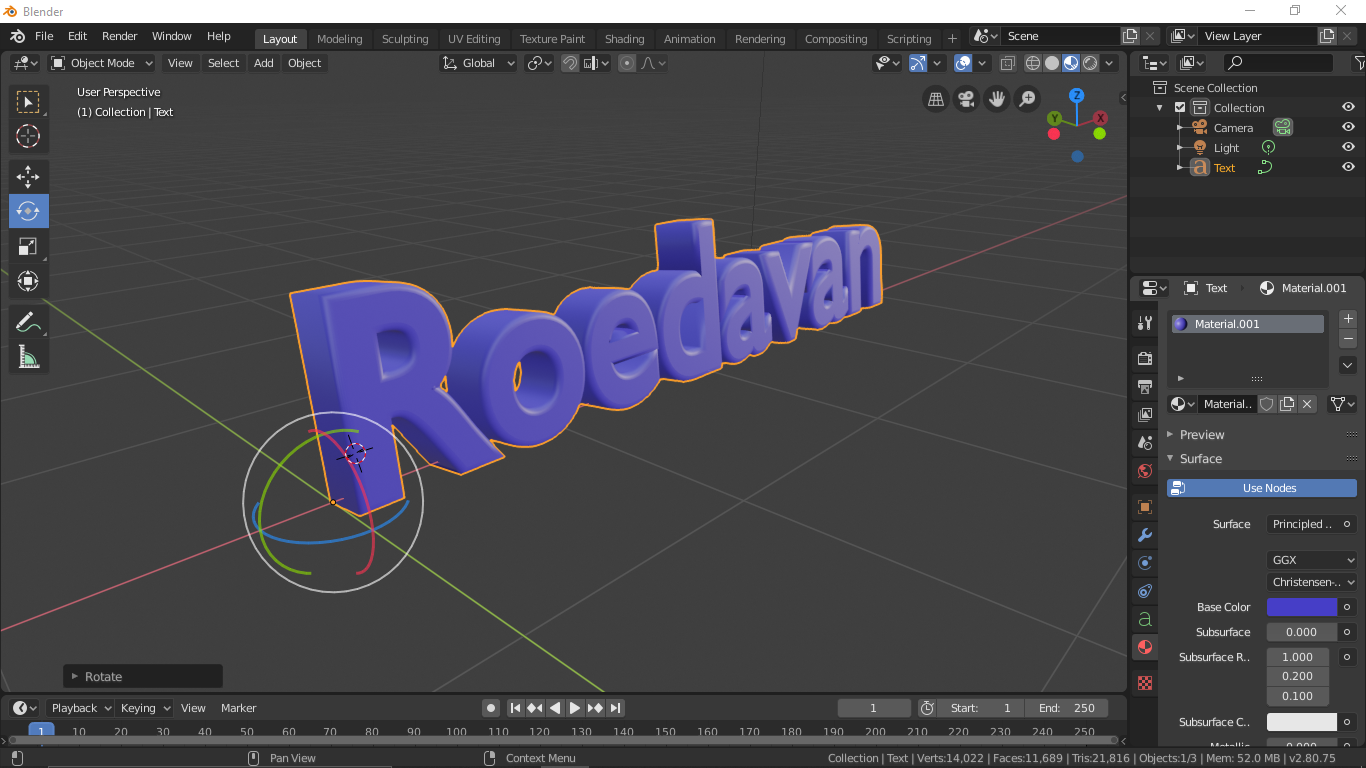This screenshot has width=1366, height=768.
Task: Enable auto keying record button
Action: point(491,708)
